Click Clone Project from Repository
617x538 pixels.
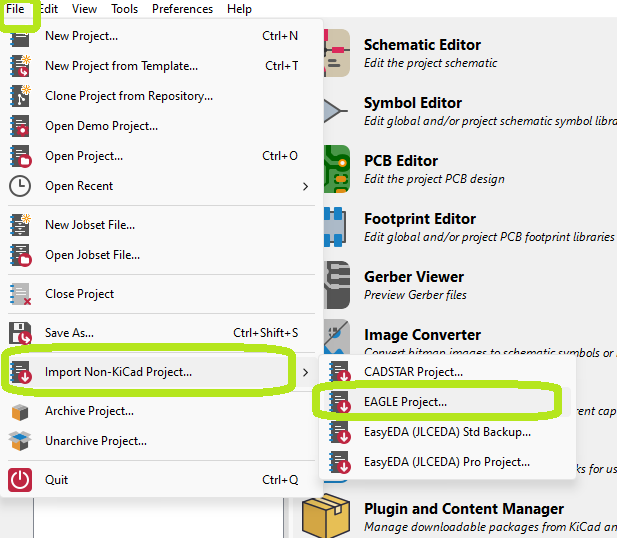pos(129,96)
